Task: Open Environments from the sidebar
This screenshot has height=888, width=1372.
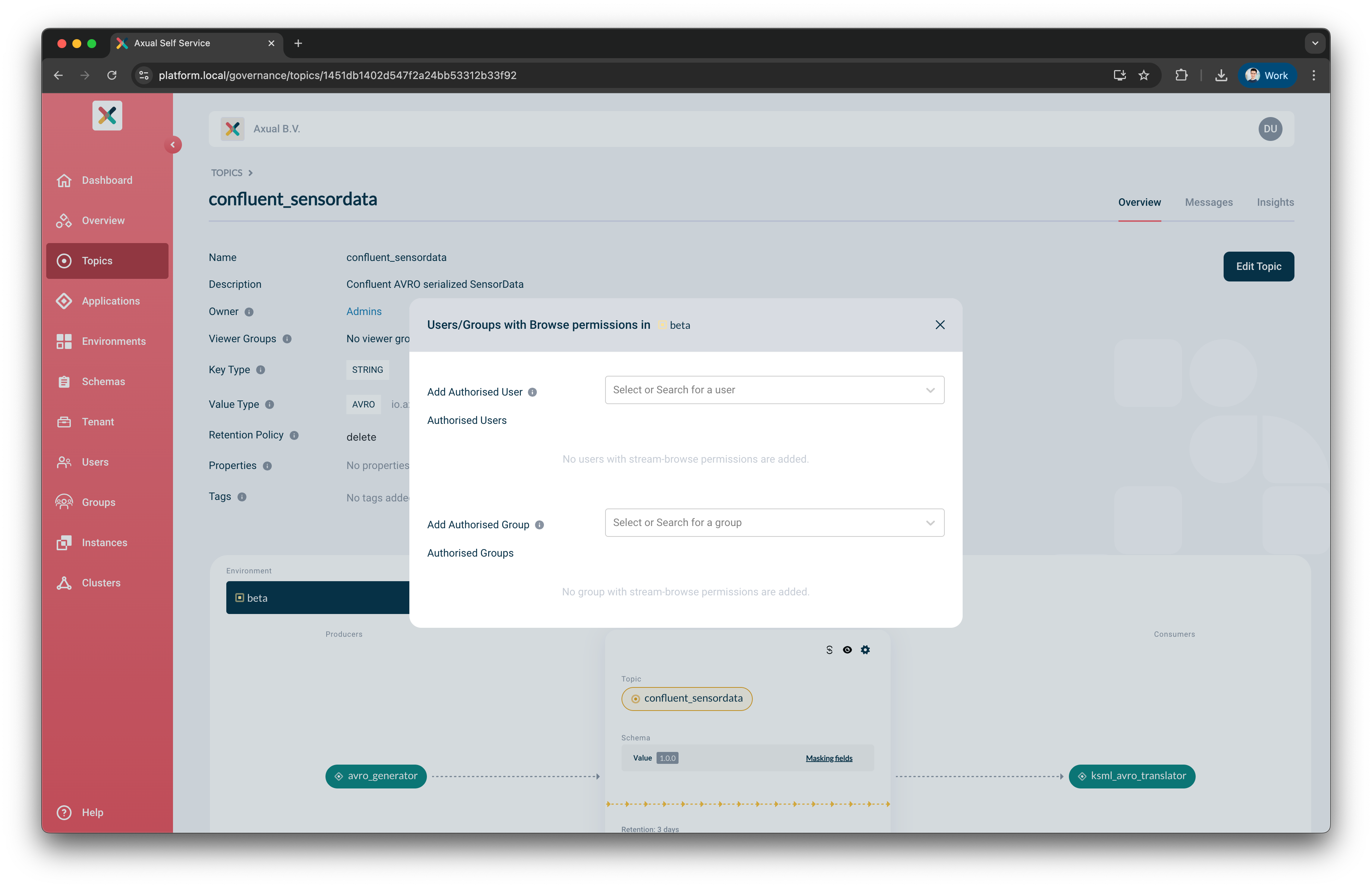Action: point(113,341)
